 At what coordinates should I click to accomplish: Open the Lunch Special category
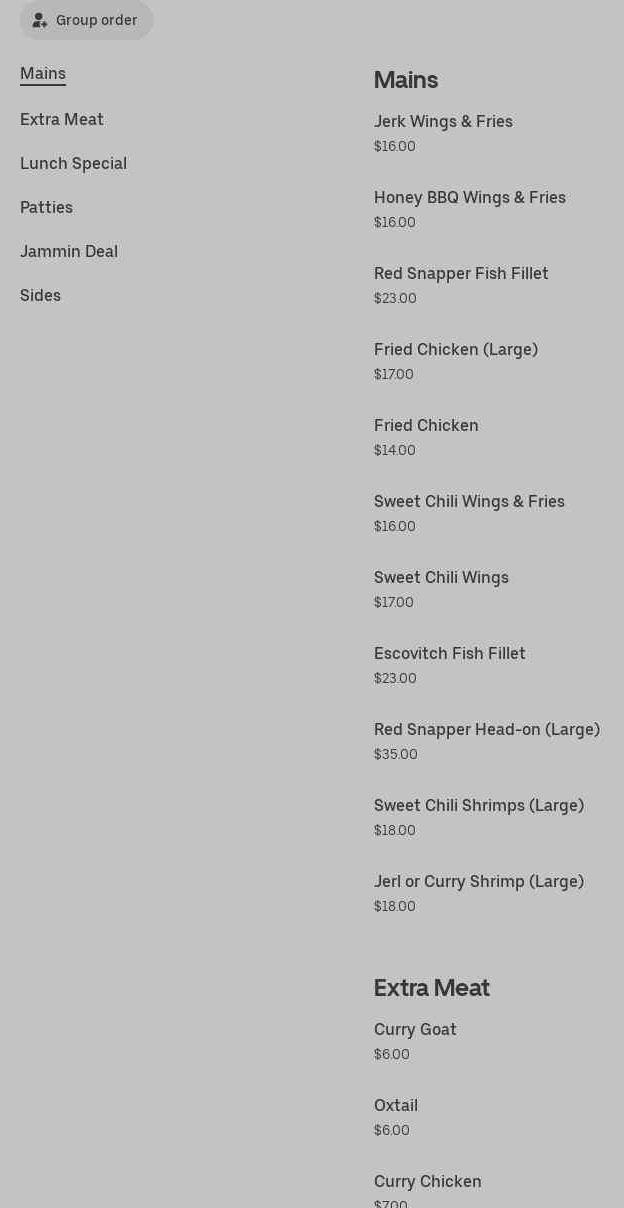(x=73, y=164)
